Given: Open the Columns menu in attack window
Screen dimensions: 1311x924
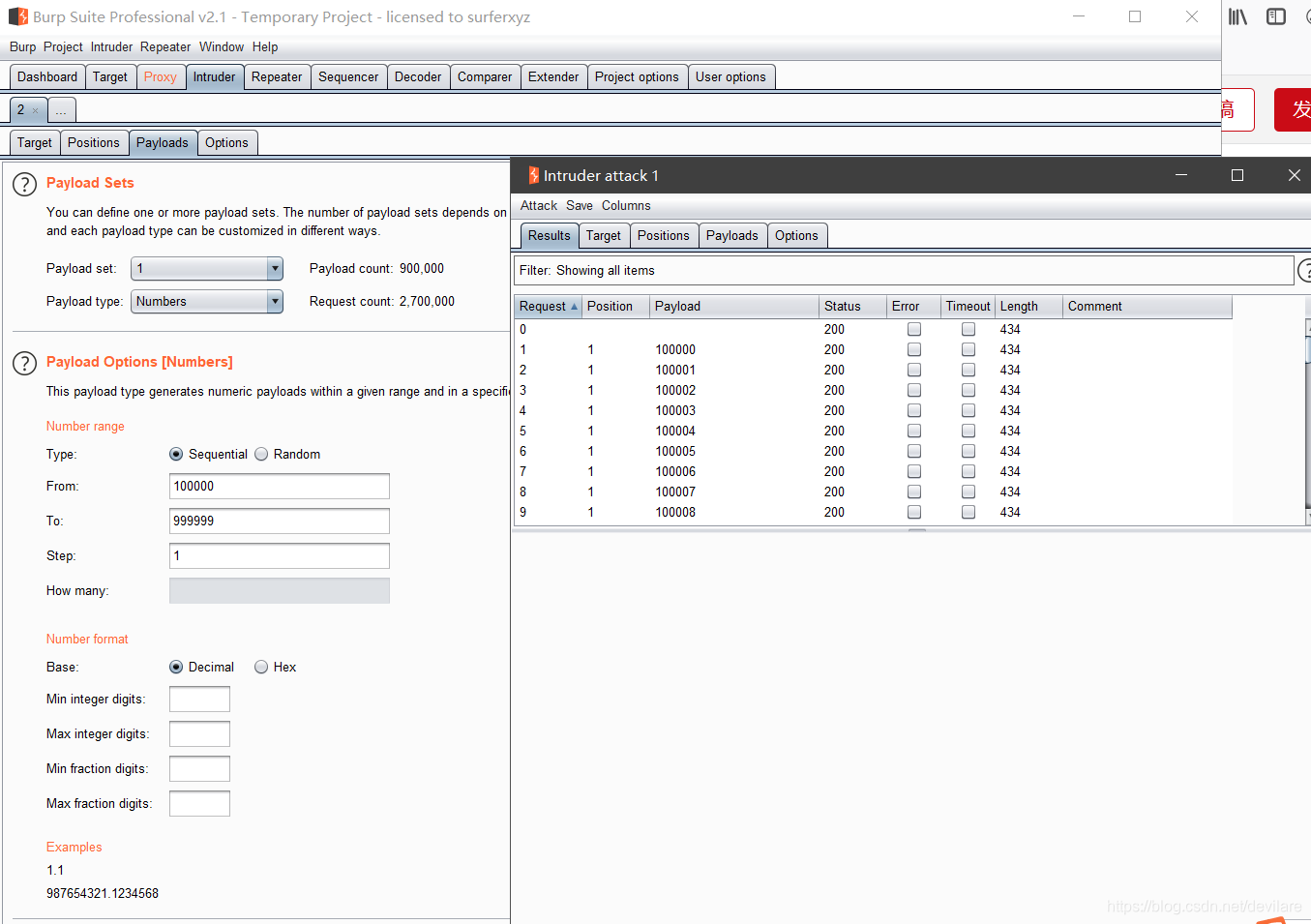Looking at the screenshot, I should click(626, 206).
